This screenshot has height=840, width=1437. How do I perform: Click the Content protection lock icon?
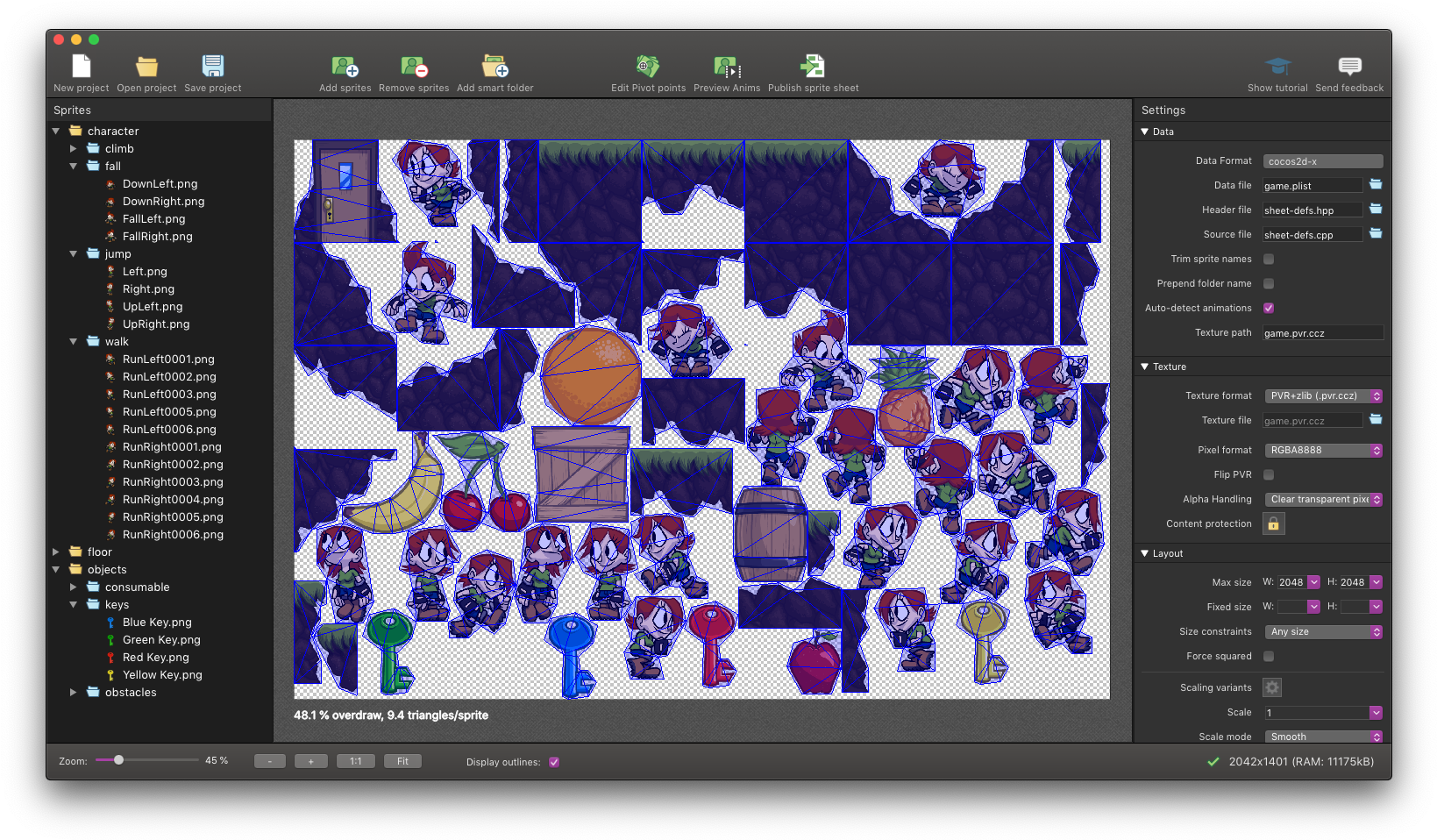(1273, 523)
